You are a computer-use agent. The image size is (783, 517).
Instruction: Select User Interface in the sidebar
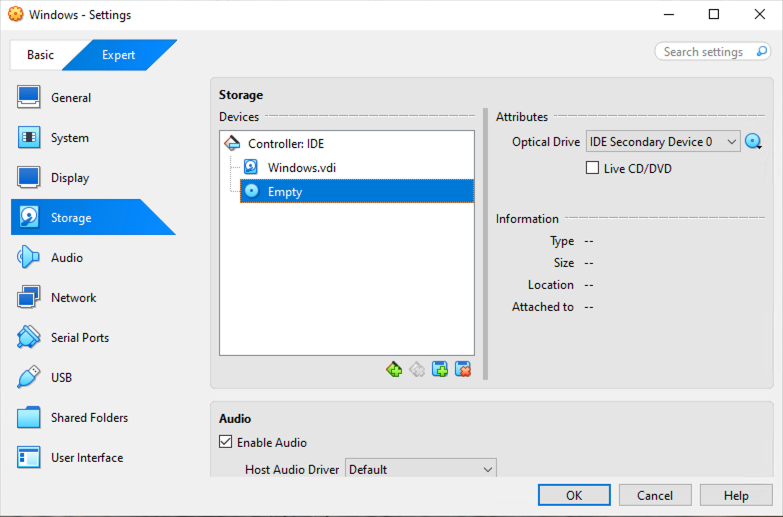(87, 458)
